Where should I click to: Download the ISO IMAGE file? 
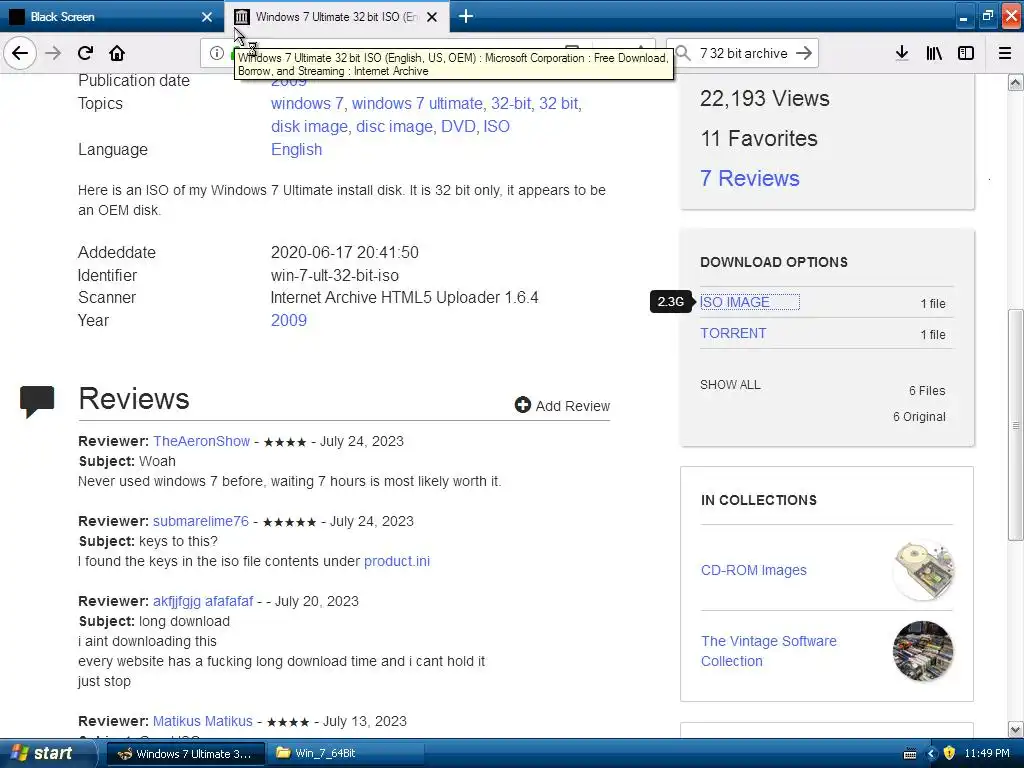tap(735, 302)
